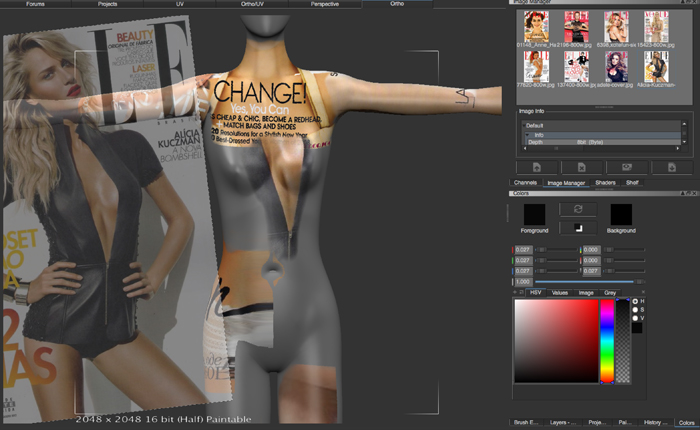Switch to the Values color tab
Image resolution: width=700 pixels, height=430 pixels.
(x=559, y=293)
